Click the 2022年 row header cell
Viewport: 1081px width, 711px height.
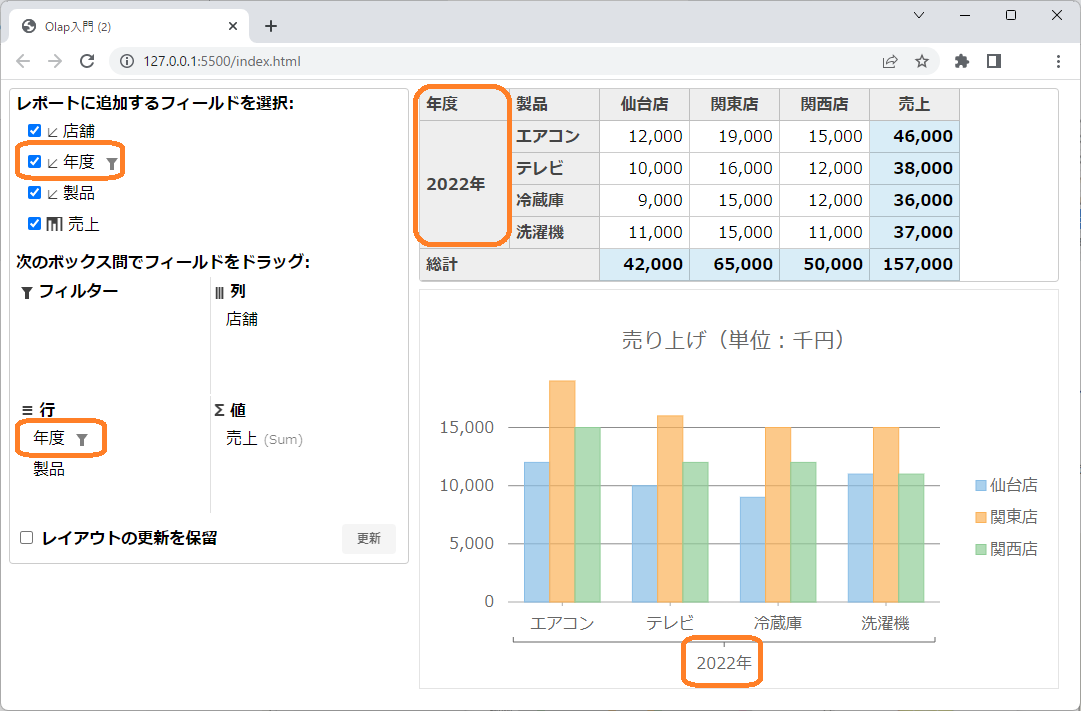[465, 185]
